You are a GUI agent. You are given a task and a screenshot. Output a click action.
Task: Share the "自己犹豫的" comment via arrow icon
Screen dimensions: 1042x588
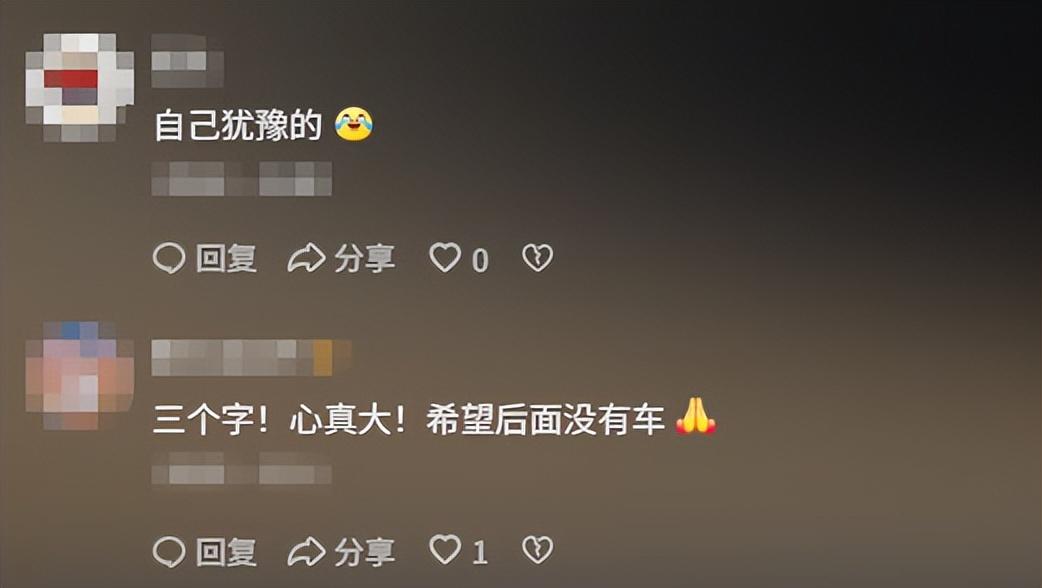click(x=306, y=258)
